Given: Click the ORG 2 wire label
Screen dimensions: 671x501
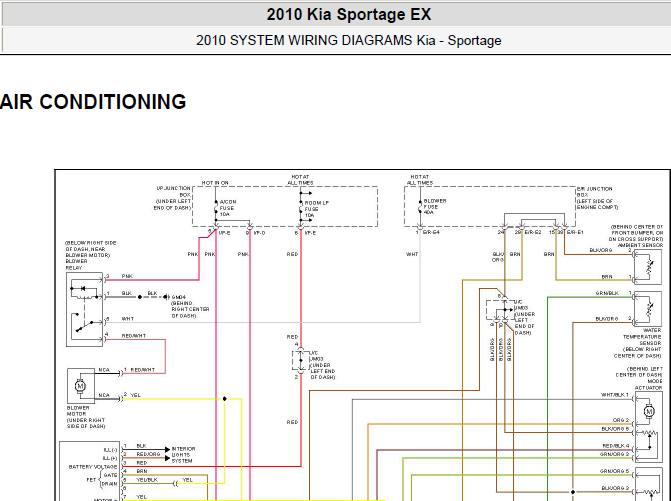Looking at the screenshot, I should [x=621, y=420].
